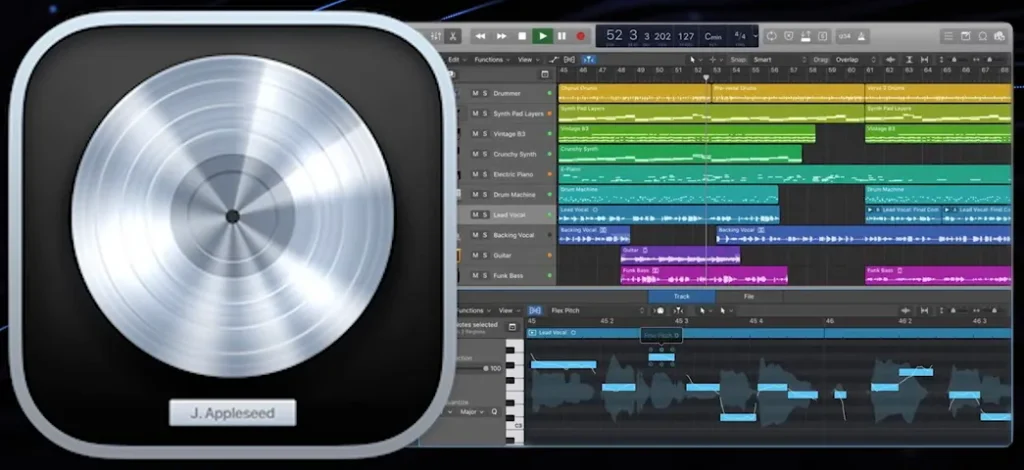This screenshot has height=470, width=1024.
Task: Open the Functions menu in tracks area
Action: pos(492,59)
